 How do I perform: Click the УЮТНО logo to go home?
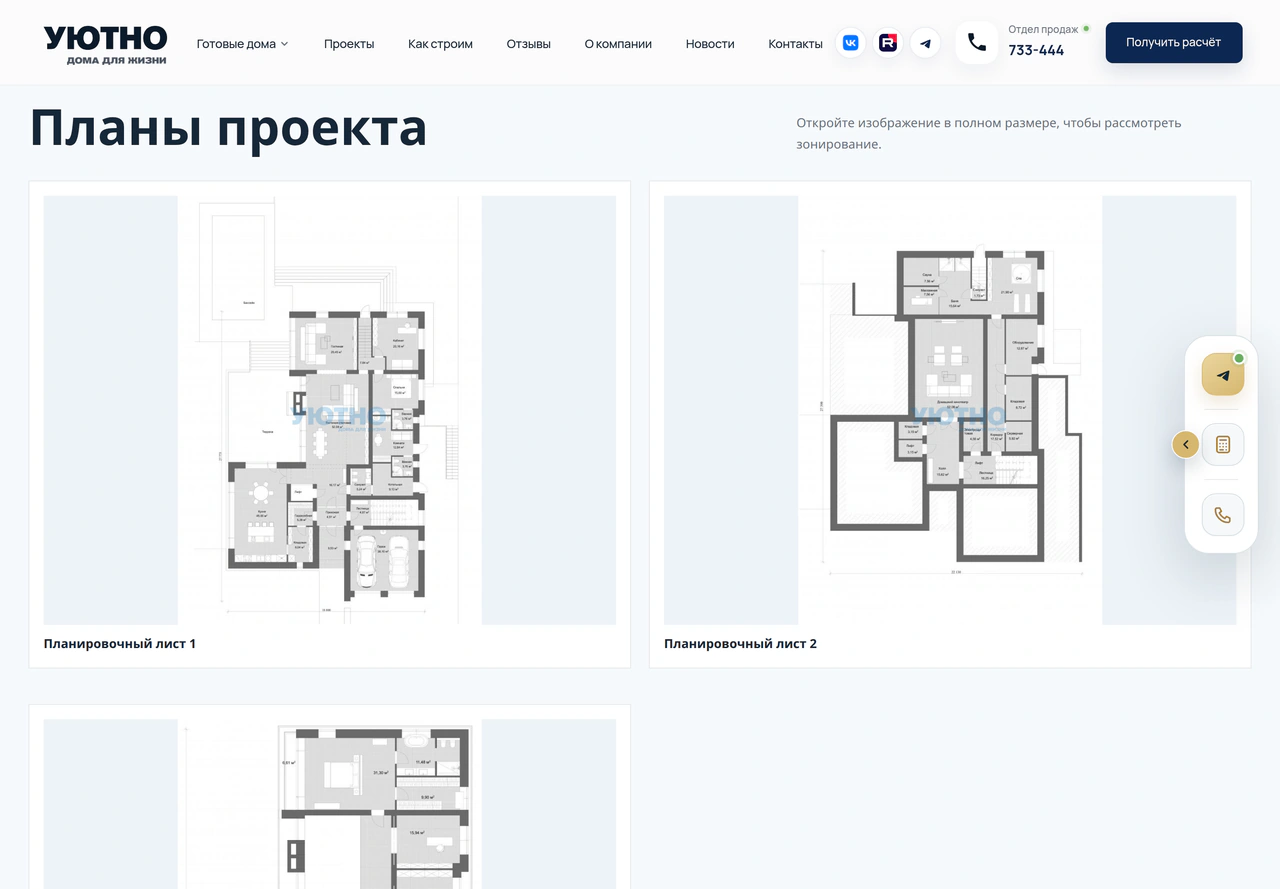coord(105,45)
